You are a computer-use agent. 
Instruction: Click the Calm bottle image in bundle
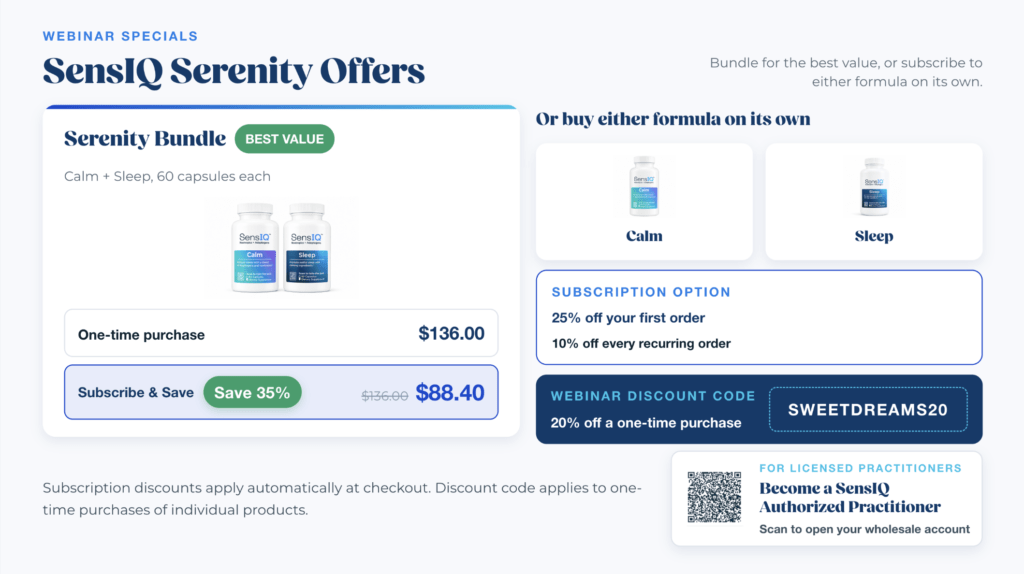coord(255,247)
